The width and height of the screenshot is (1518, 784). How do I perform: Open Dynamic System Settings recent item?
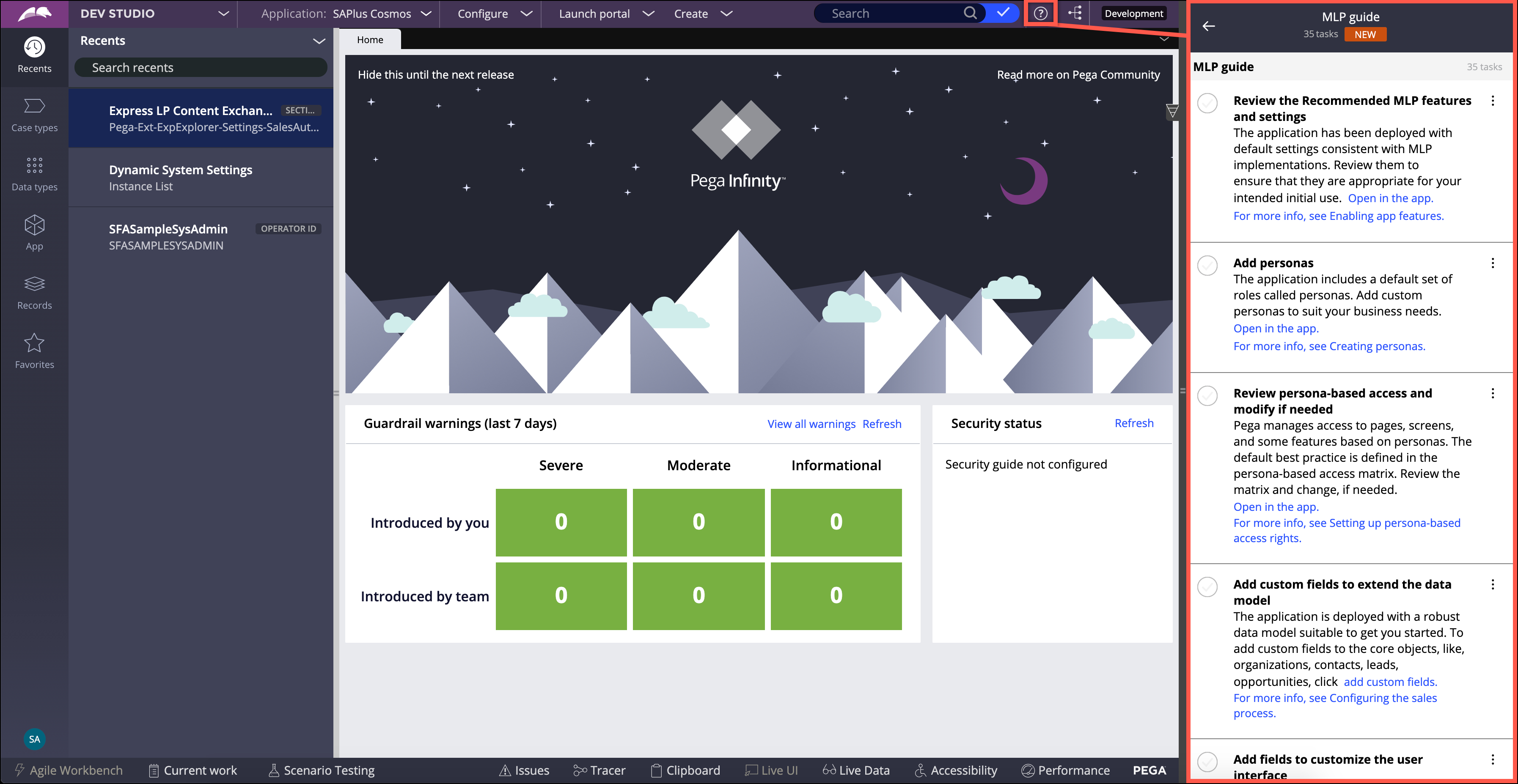point(201,177)
